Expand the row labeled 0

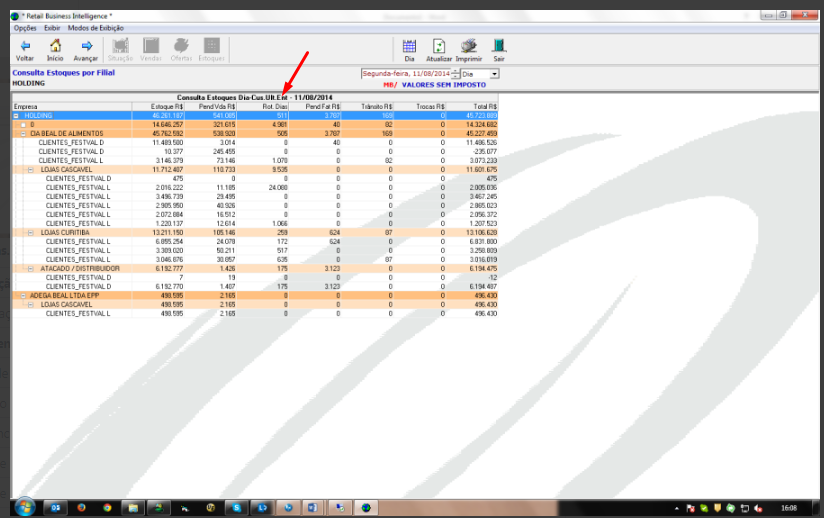23,125
